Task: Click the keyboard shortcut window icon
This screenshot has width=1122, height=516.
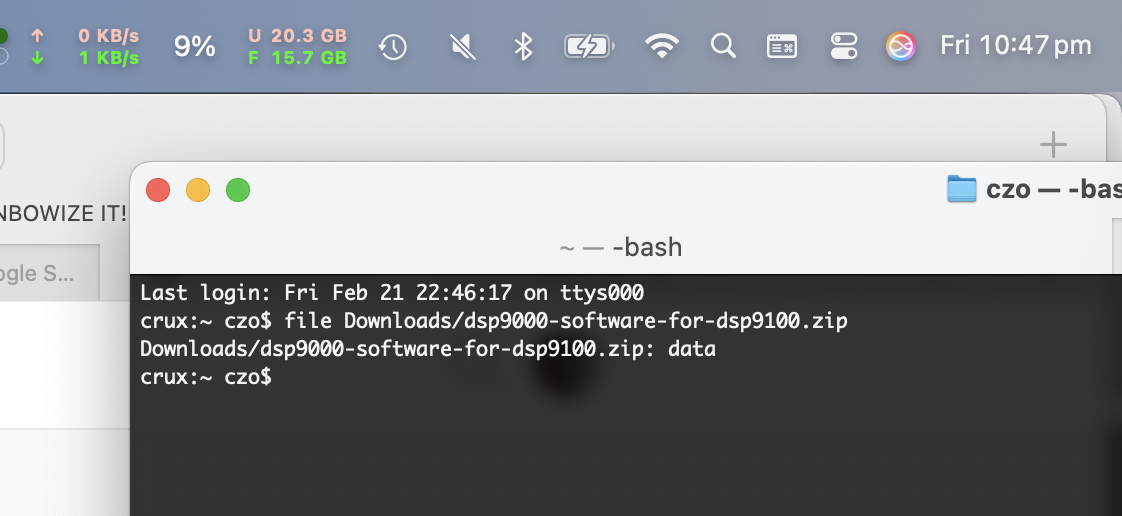Action: (782, 47)
